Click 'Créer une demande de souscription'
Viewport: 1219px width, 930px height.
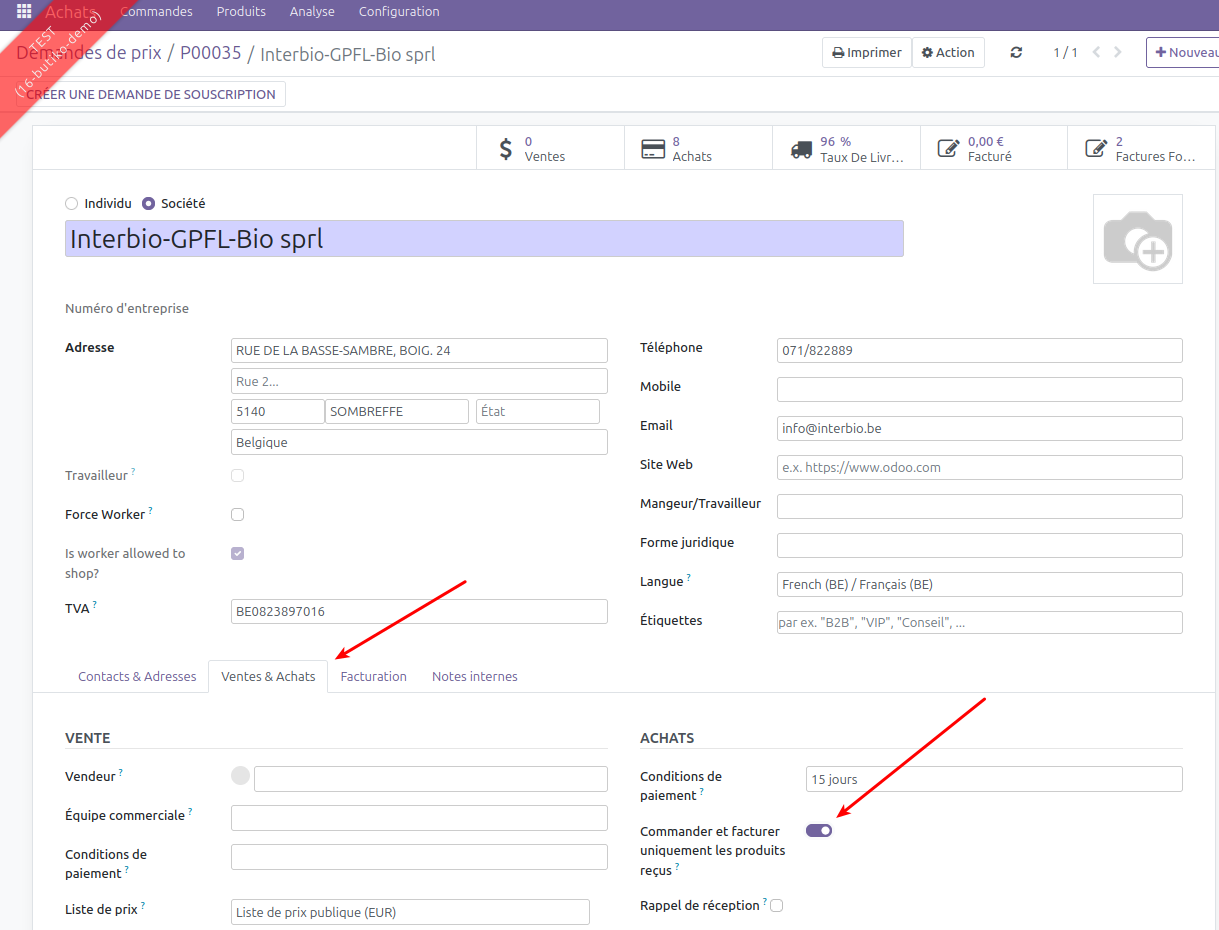(151, 95)
